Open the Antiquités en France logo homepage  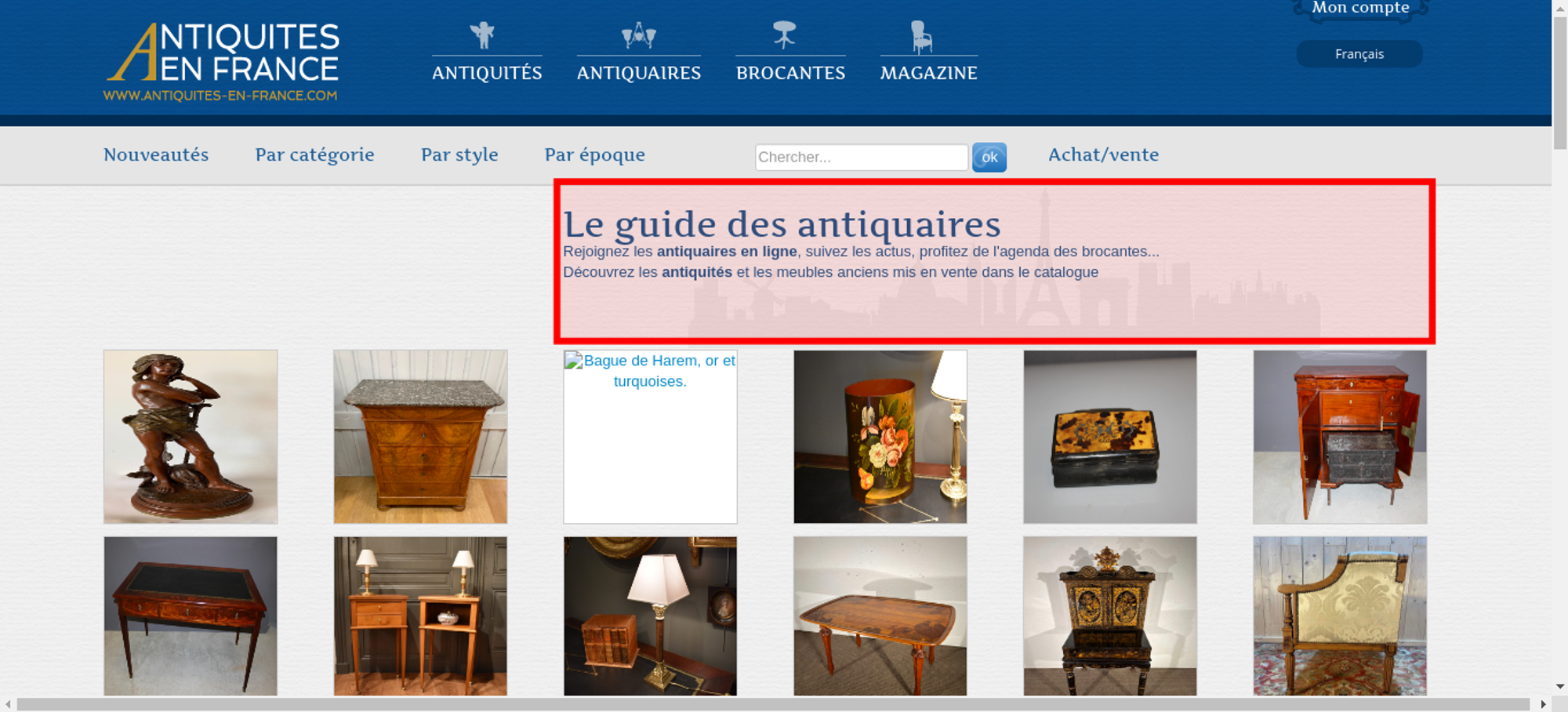[222, 62]
